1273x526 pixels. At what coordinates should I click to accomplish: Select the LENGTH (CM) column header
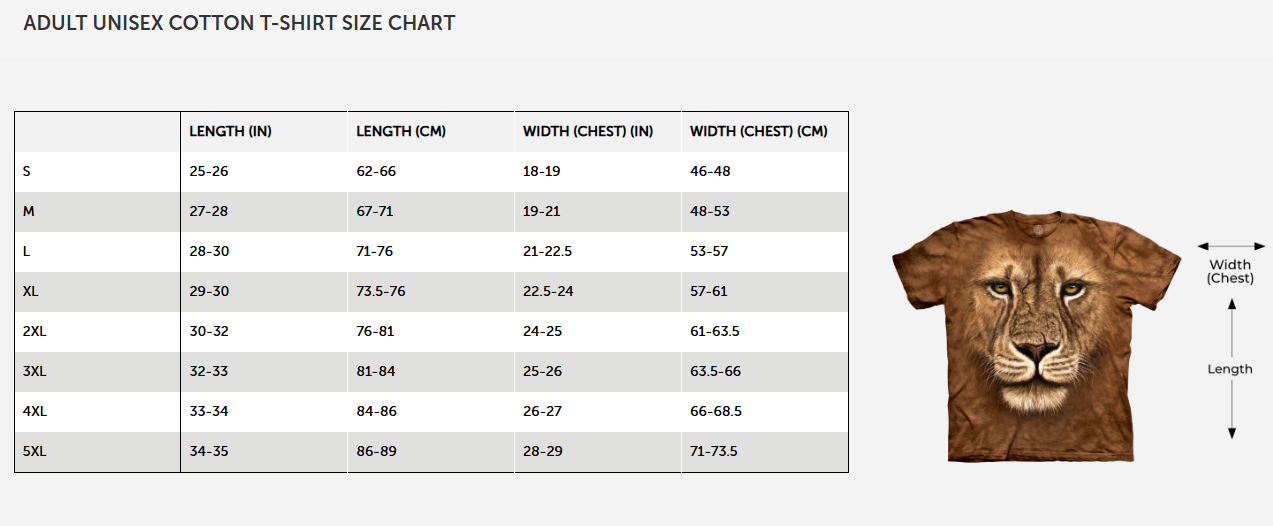pyautogui.click(x=401, y=131)
